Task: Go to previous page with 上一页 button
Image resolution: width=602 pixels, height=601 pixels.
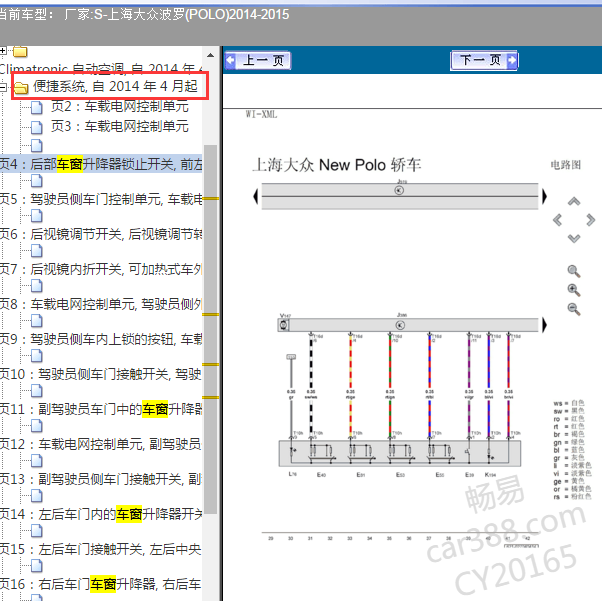Action: click(x=258, y=60)
